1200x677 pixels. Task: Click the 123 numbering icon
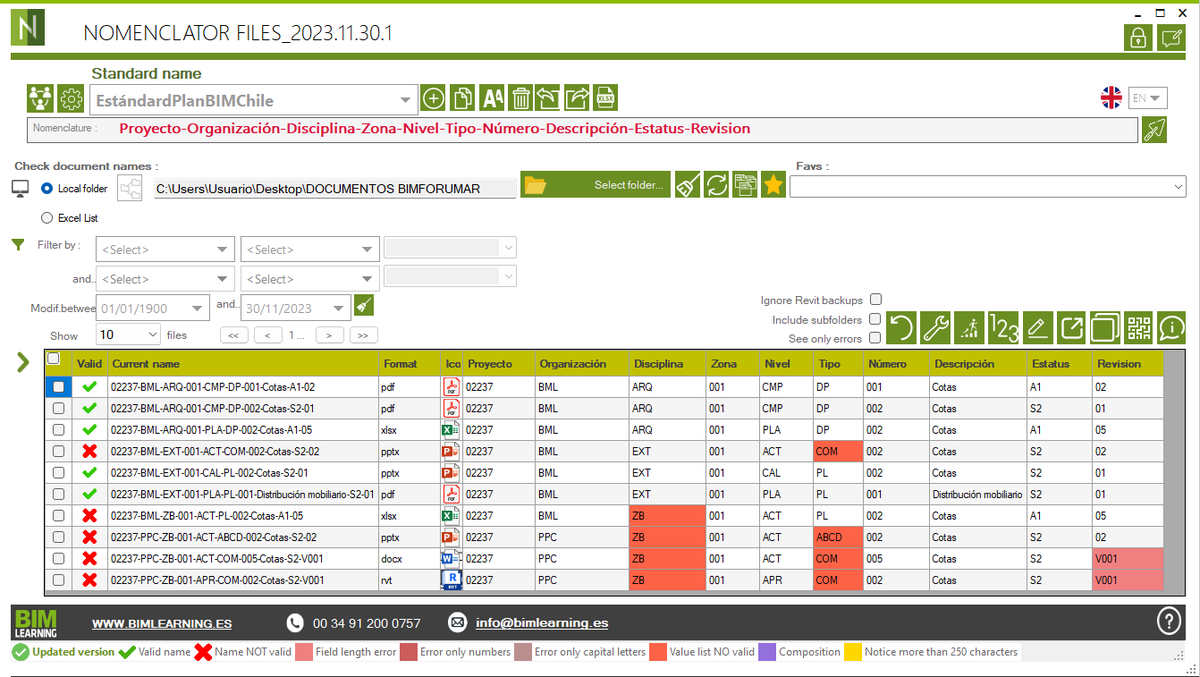pos(1004,326)
